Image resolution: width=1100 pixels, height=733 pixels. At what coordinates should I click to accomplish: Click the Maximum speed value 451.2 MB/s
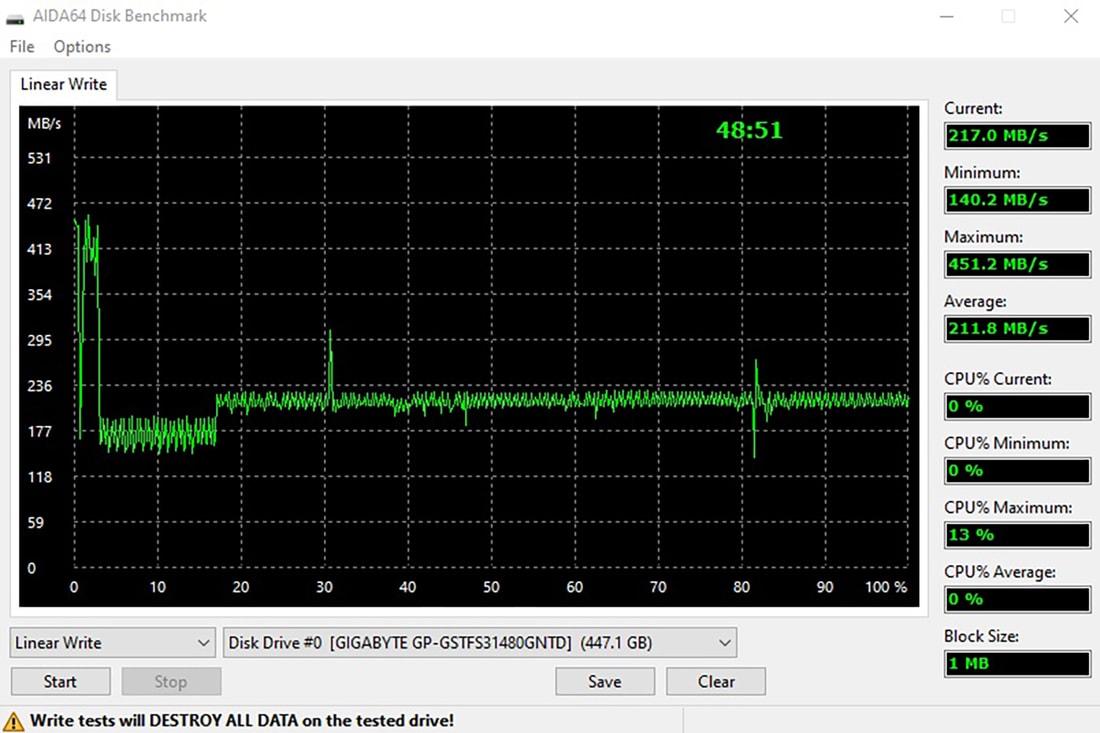pos(1017,264)
